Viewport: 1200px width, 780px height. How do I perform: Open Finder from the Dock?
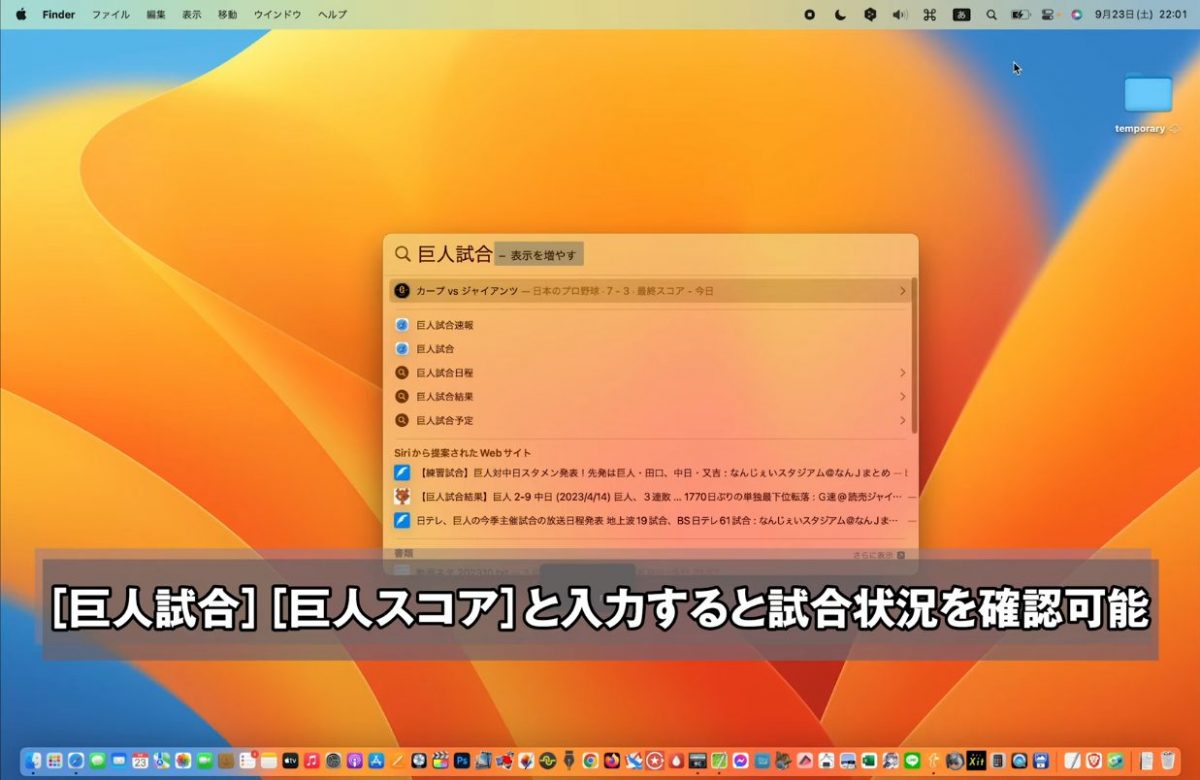point(33,761)
